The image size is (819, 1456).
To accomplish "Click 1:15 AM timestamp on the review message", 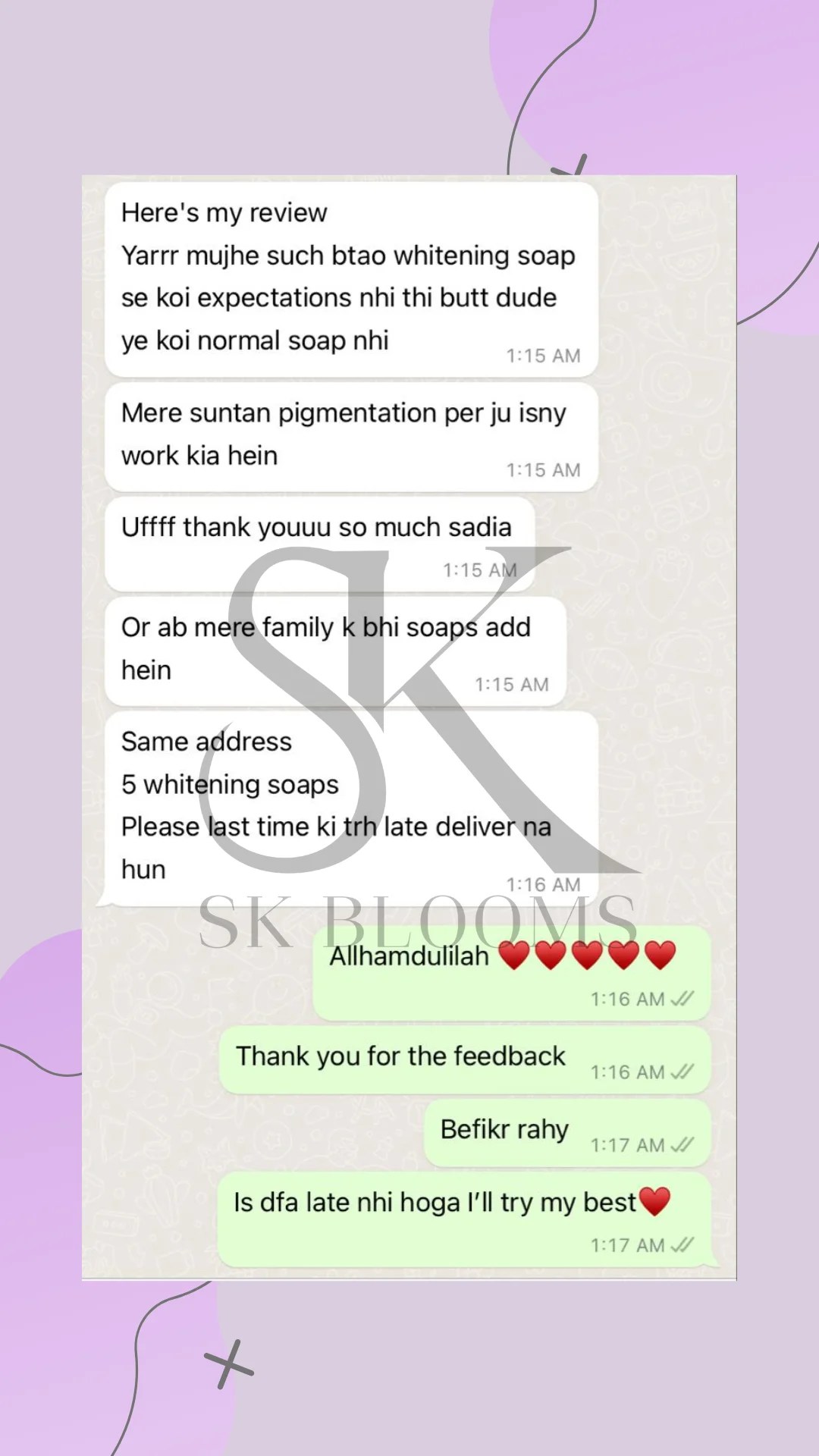I will coord(543,356).
